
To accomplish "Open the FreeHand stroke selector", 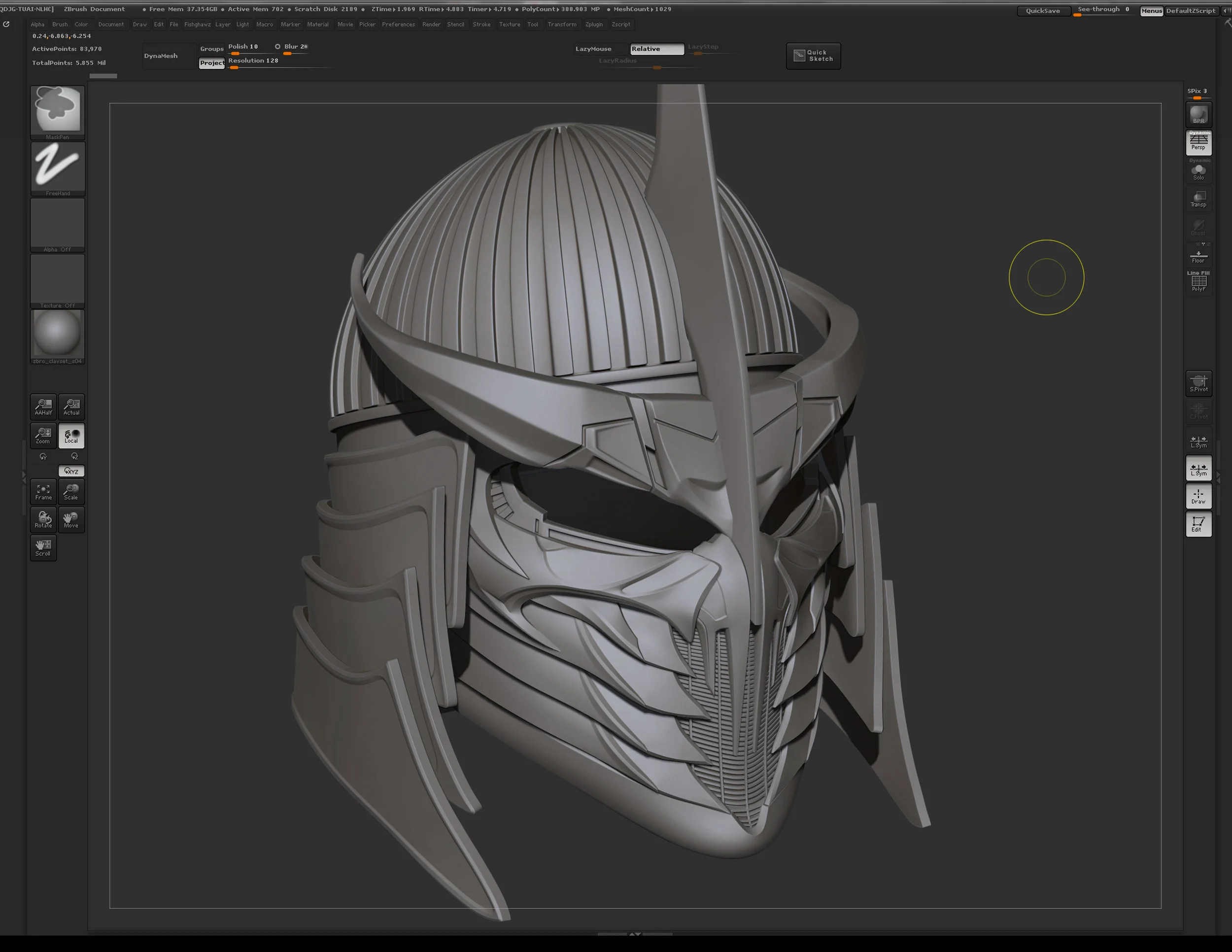I will (58, 168).
